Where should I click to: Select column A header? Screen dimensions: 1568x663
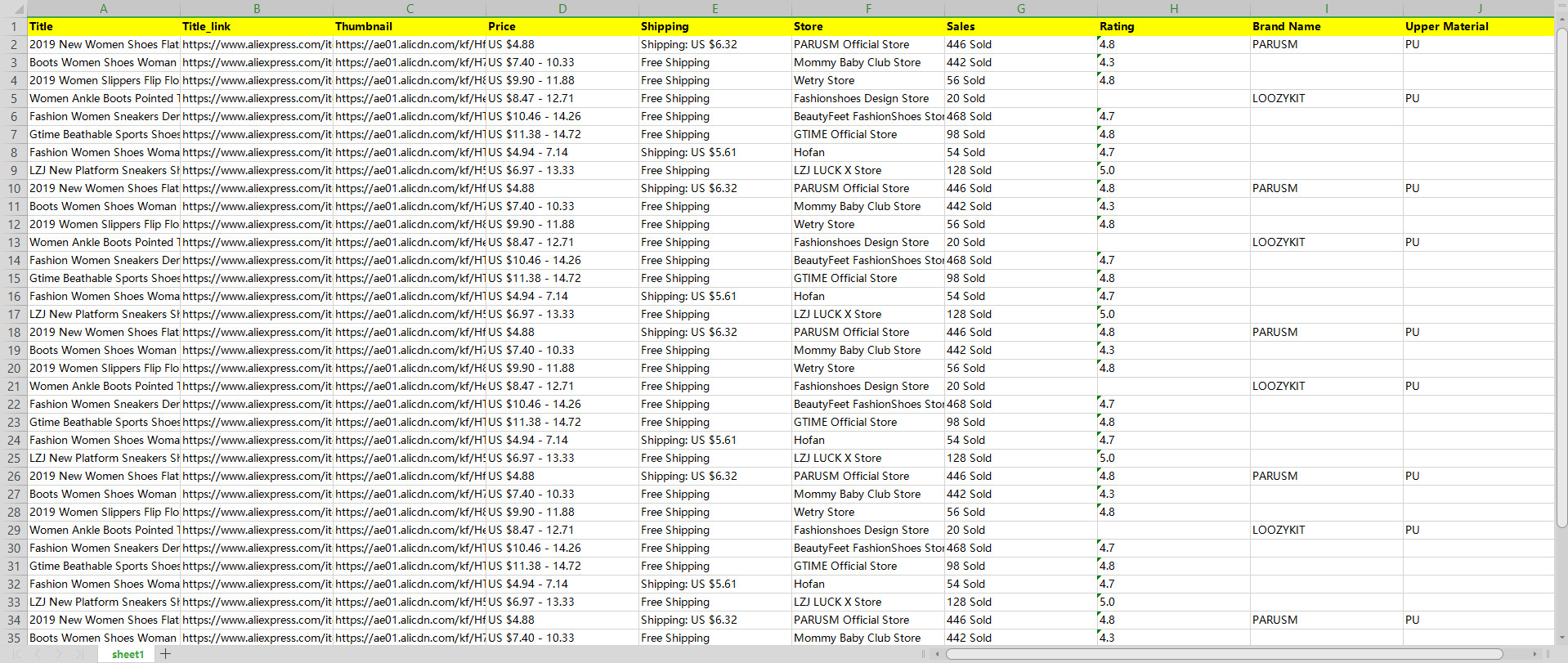coord(104,9)
